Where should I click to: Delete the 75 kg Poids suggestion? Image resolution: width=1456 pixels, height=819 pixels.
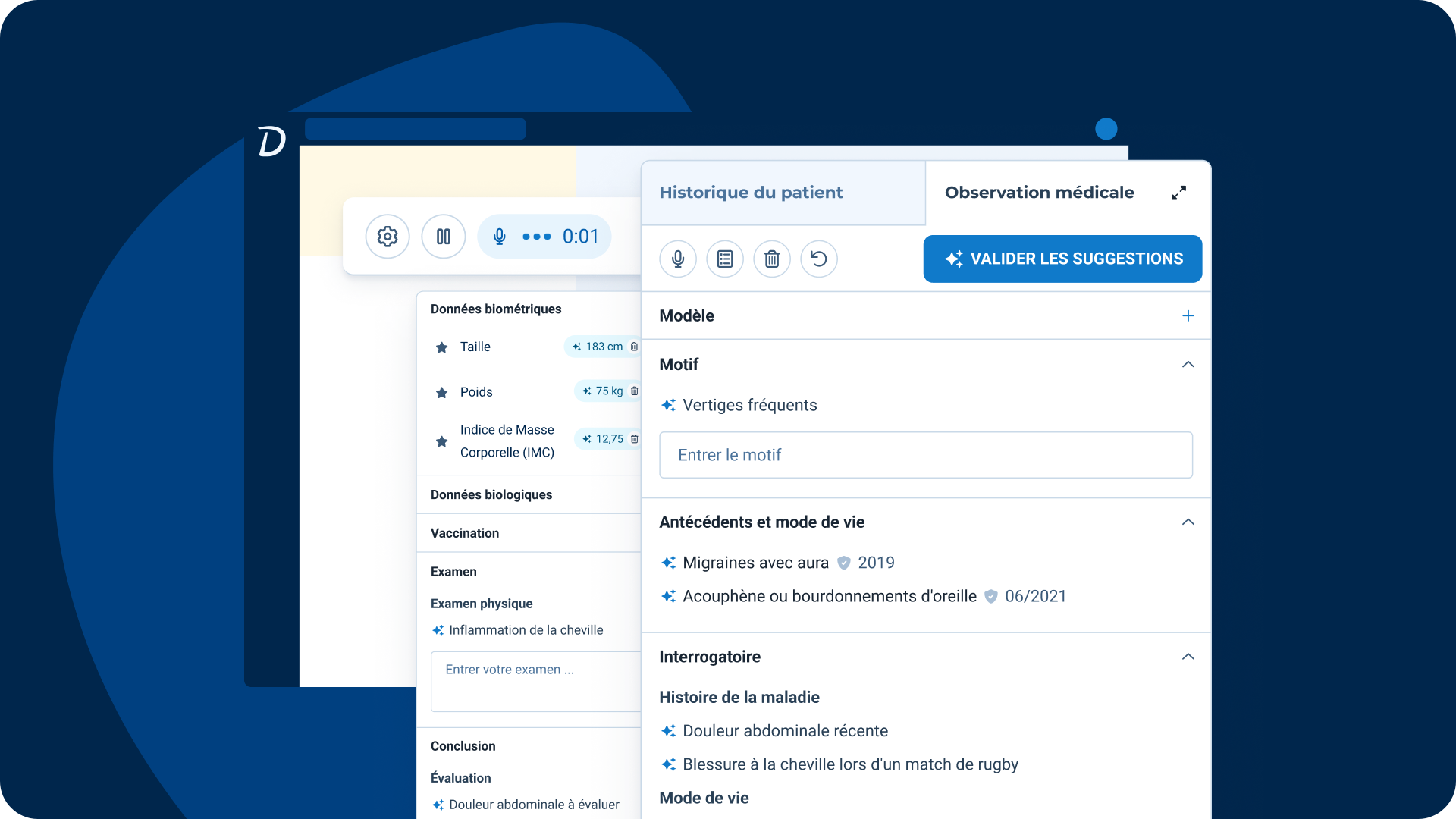pos(634,391)
